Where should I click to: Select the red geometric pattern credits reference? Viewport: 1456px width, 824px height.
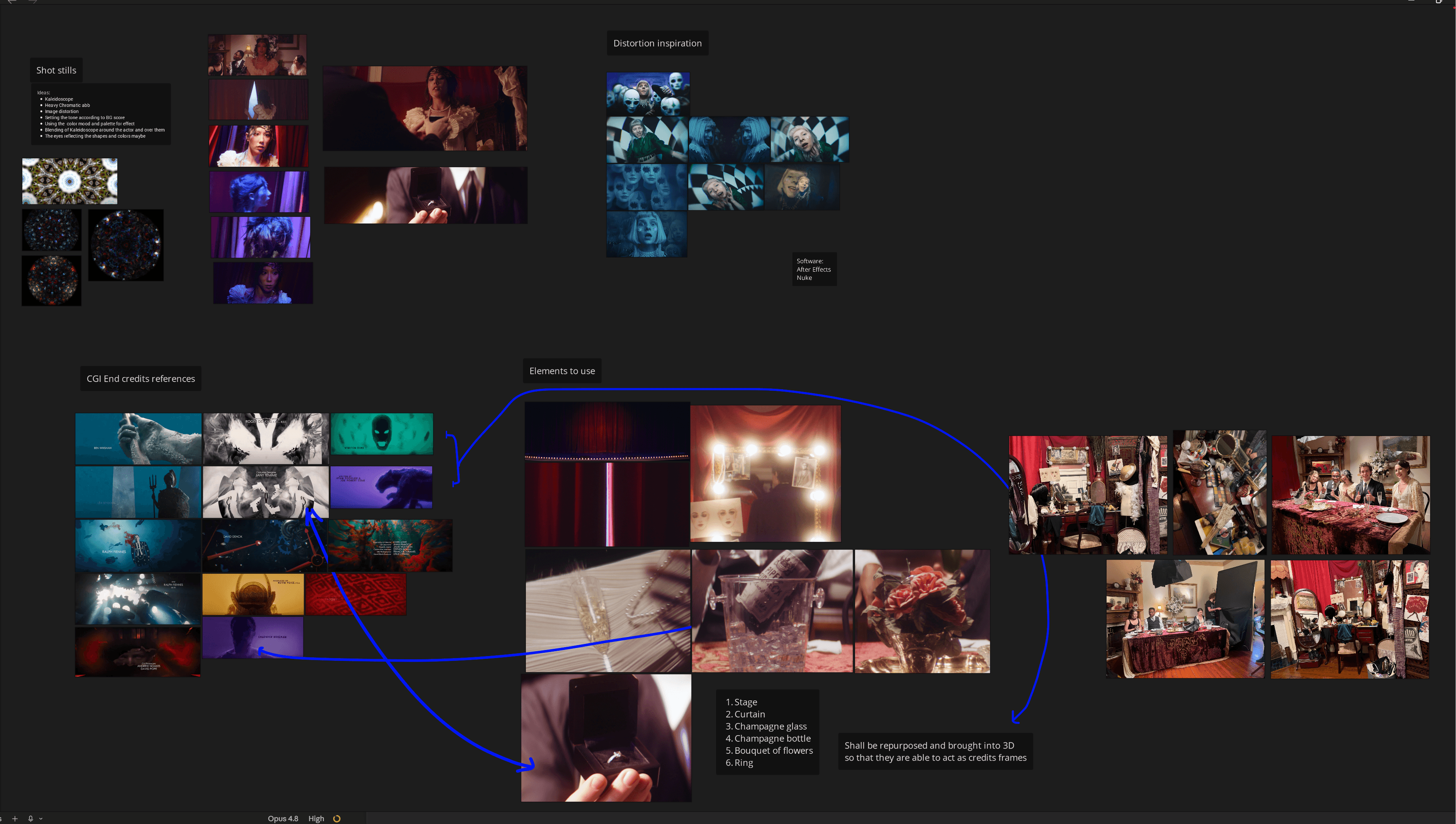pyautogui.click(x=355, y=594)
